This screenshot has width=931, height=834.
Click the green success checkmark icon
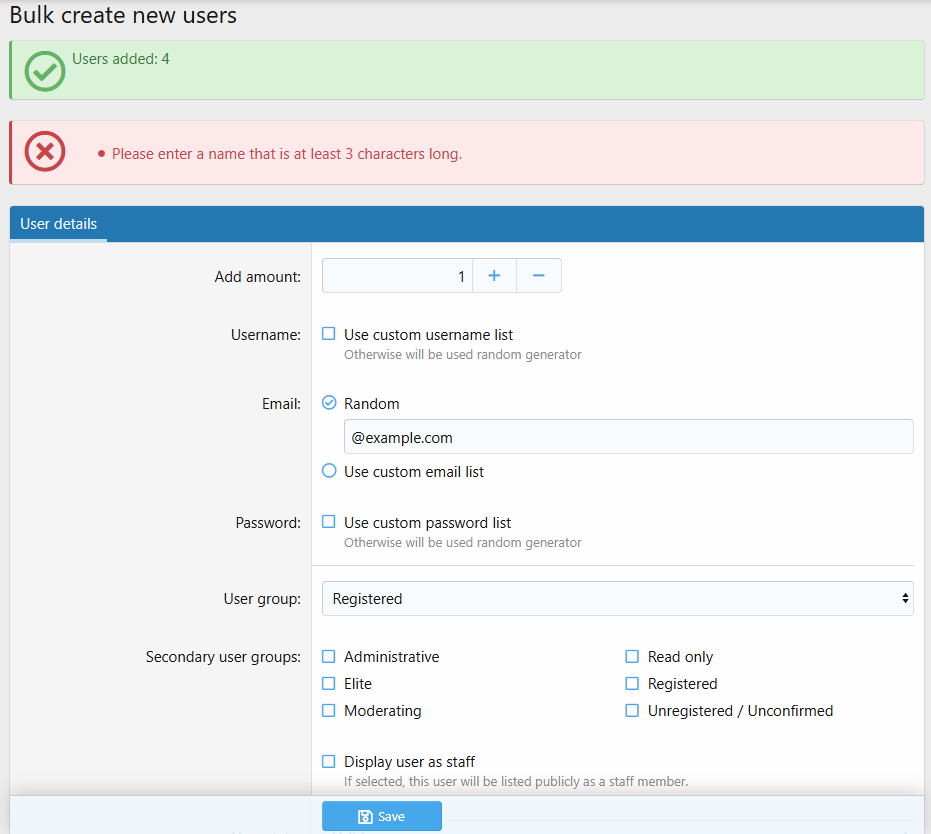coord(44,71)
